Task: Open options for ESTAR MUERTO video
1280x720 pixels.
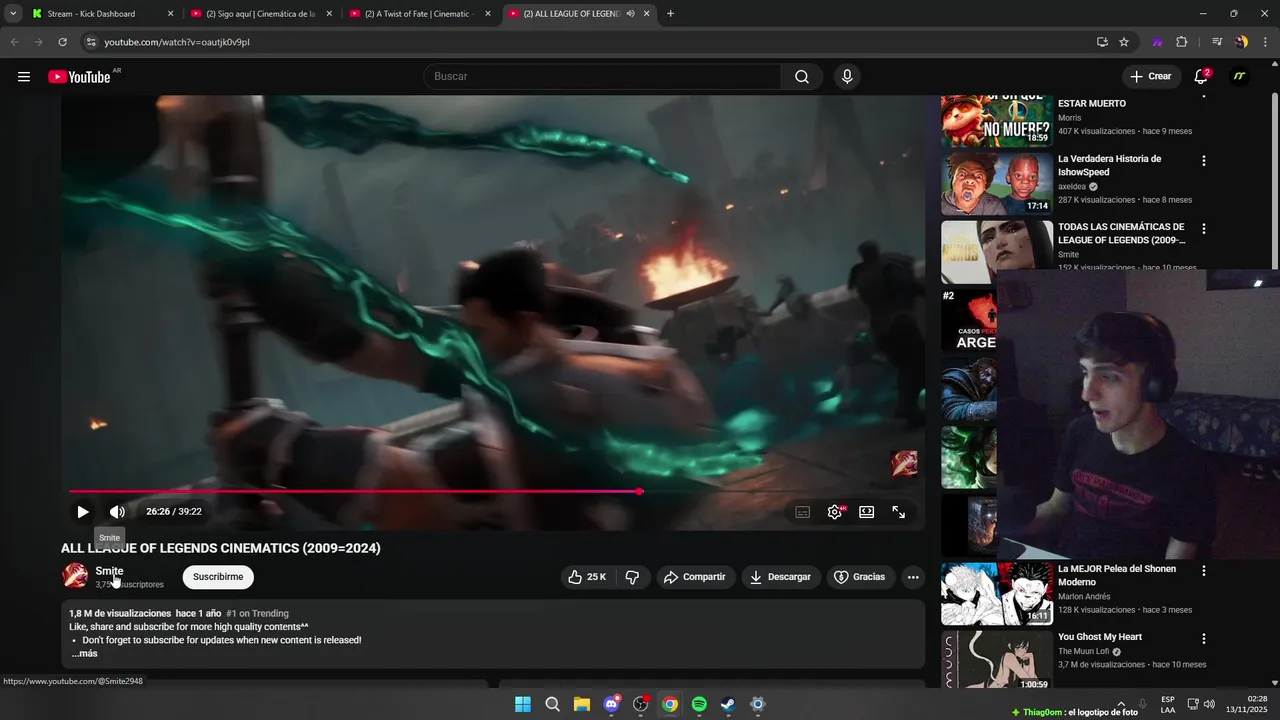Action: click(x=1203, y=97)
